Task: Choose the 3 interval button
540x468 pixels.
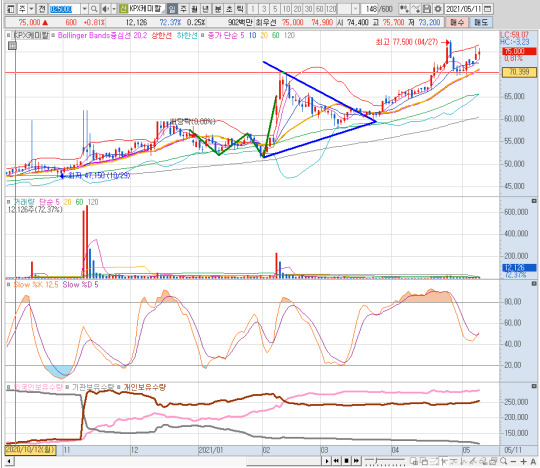Action: 264,9
